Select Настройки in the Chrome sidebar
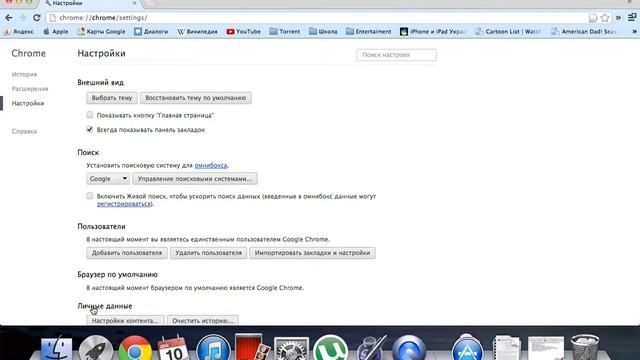Screen dimensions: 640x360 (28, 103)
